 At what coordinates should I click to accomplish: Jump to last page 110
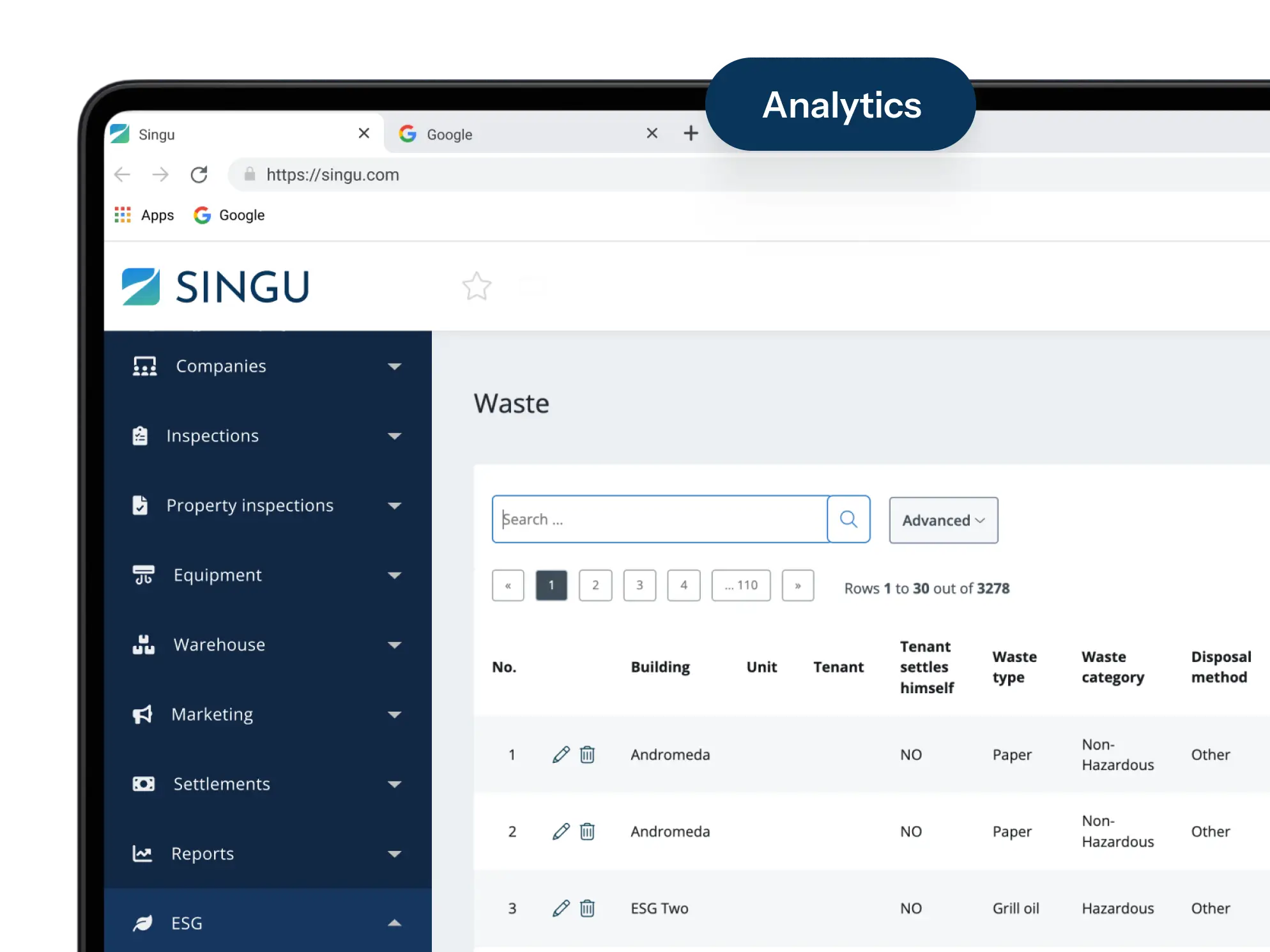tap(741, 585)
